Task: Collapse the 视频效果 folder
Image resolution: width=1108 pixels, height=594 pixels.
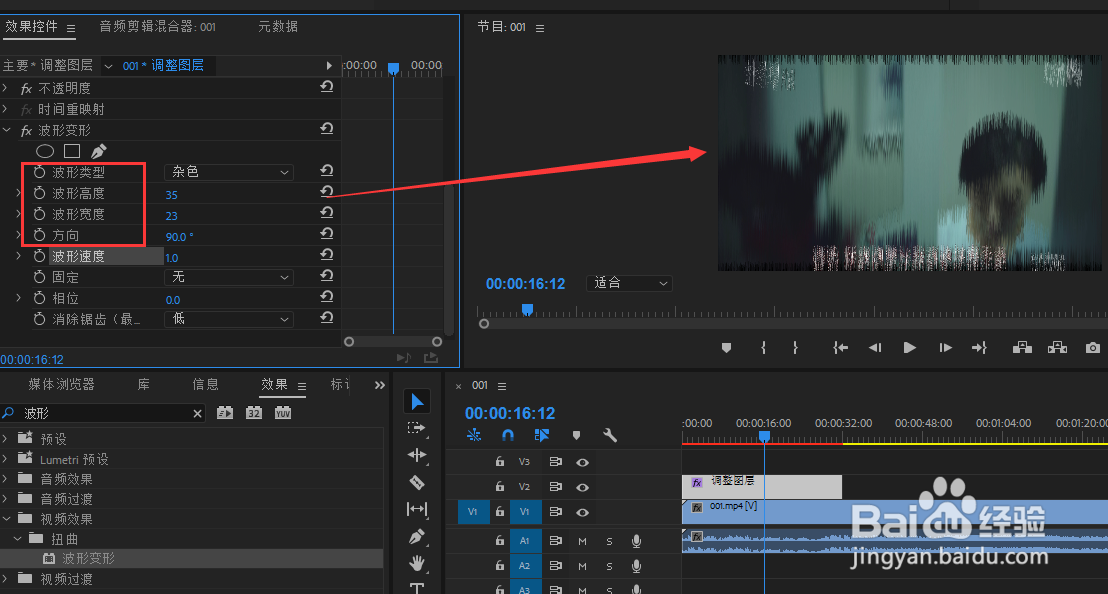Action: [x=6, y=518]
